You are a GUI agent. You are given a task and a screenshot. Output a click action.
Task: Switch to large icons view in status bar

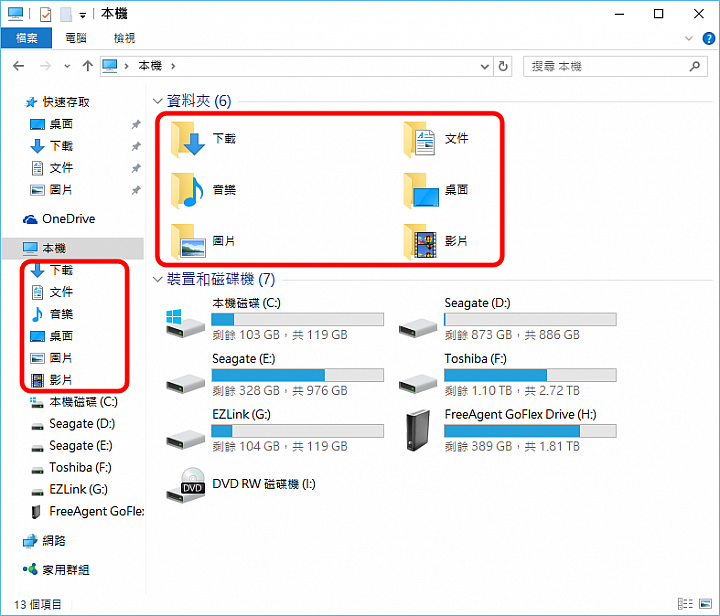click(705, 604)
